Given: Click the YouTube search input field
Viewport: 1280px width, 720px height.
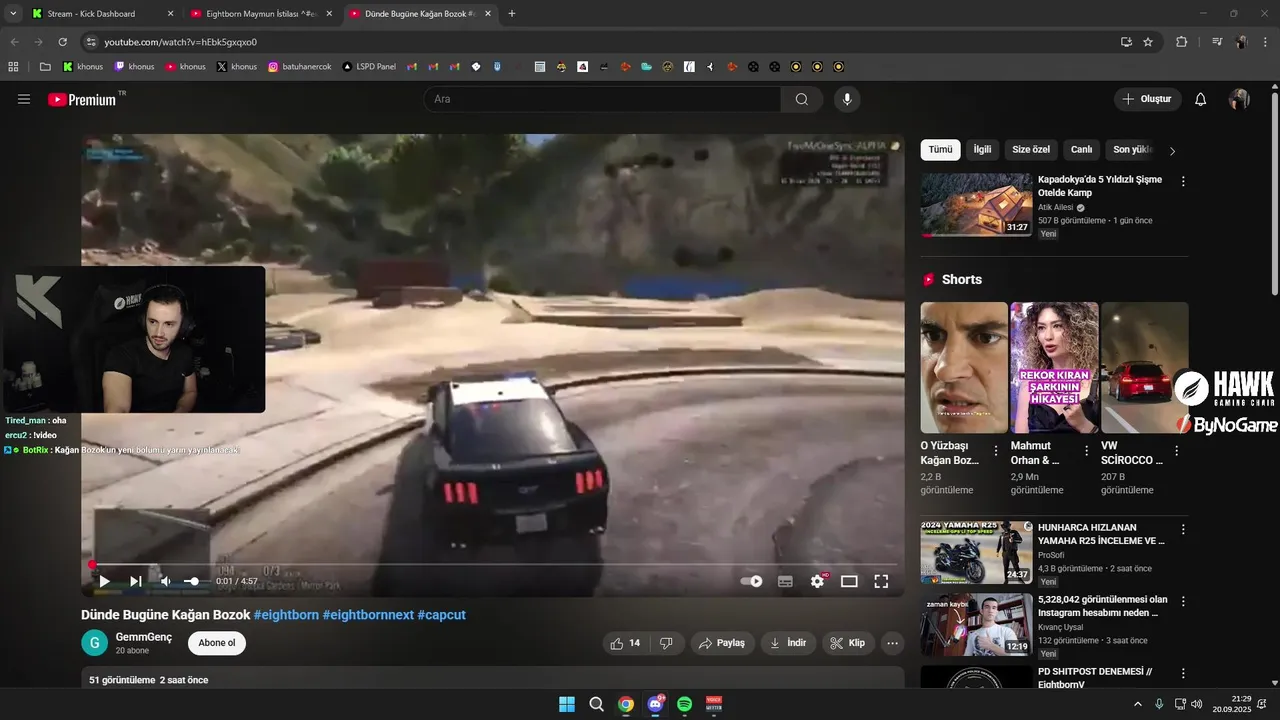Looking at the screenshot, I should point(602,99).
